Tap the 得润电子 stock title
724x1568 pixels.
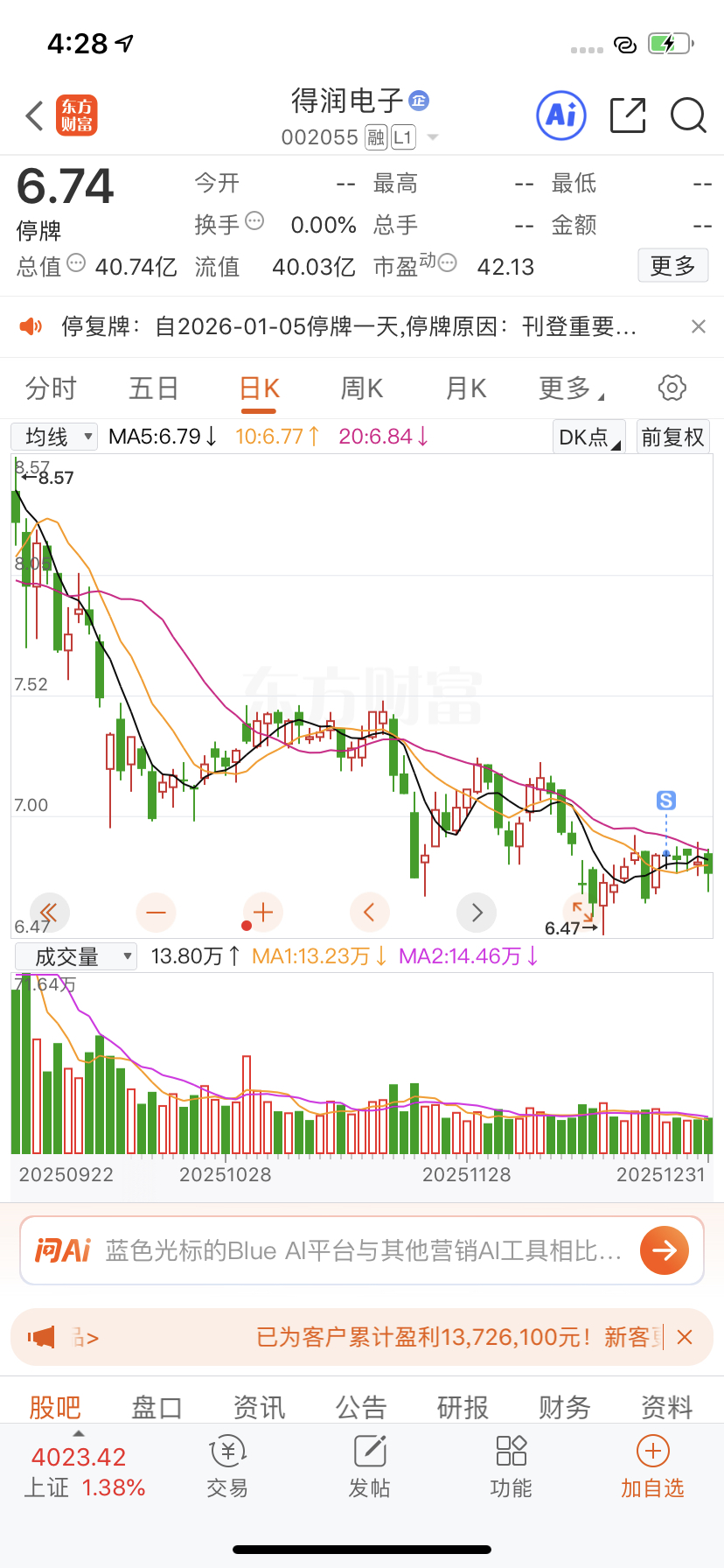click(x=347, y=101)
